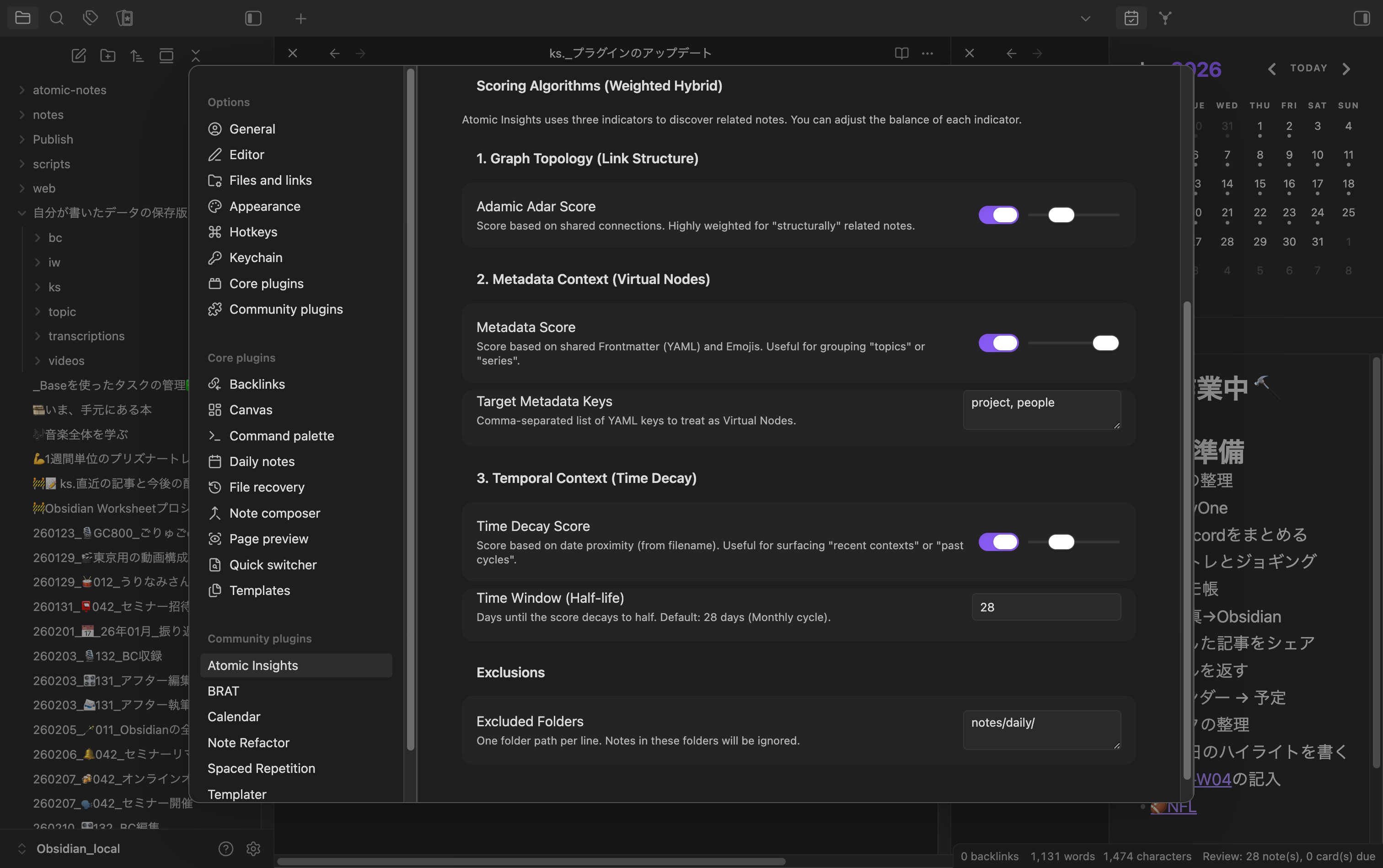Screen dimensions: 1383x868
Task: Click the bookmarks icon in top toolbar
Action: tap(124, 18)
